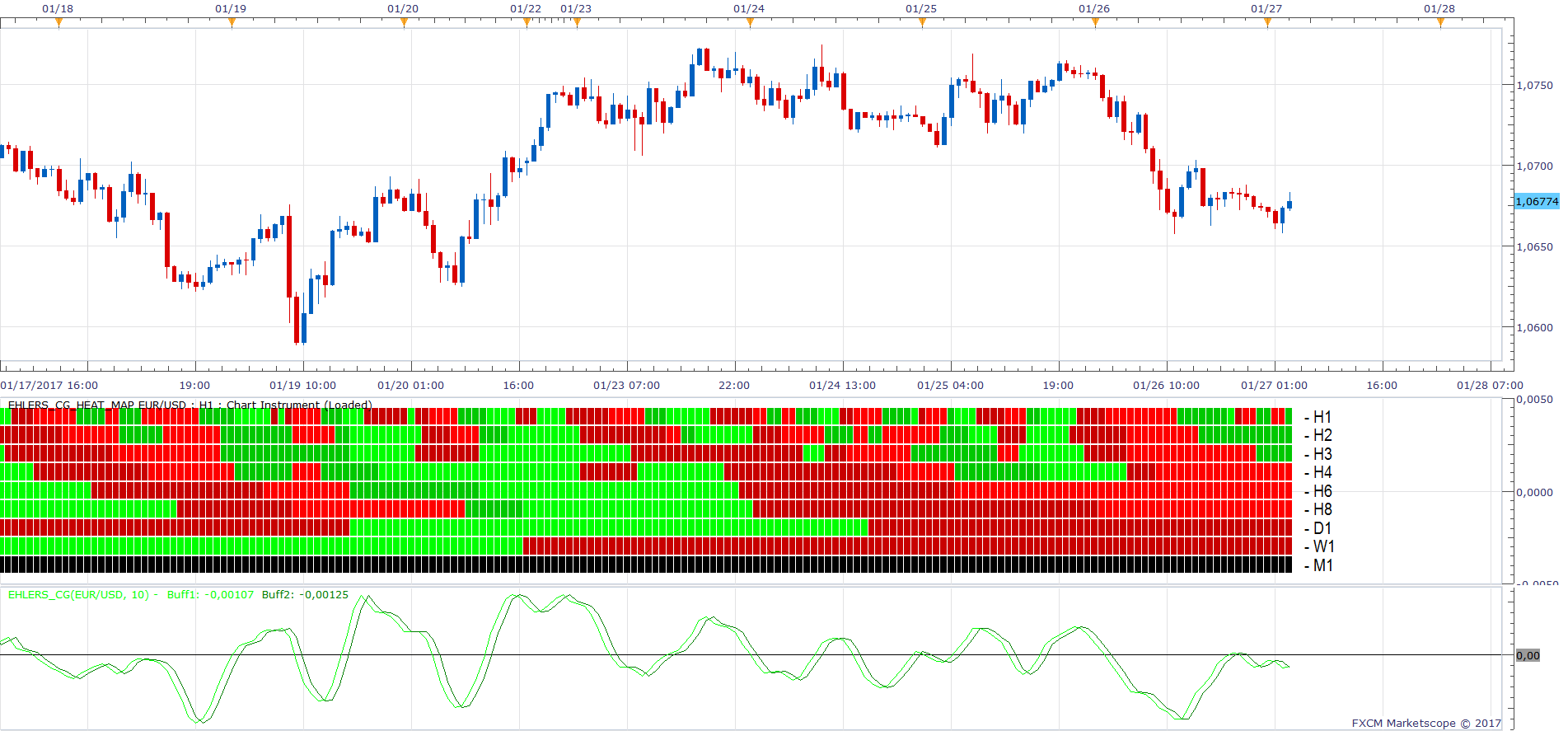Click the 01/25 04:00 time label
Viewport: 1568px width, 731px height.
point(950,385)
